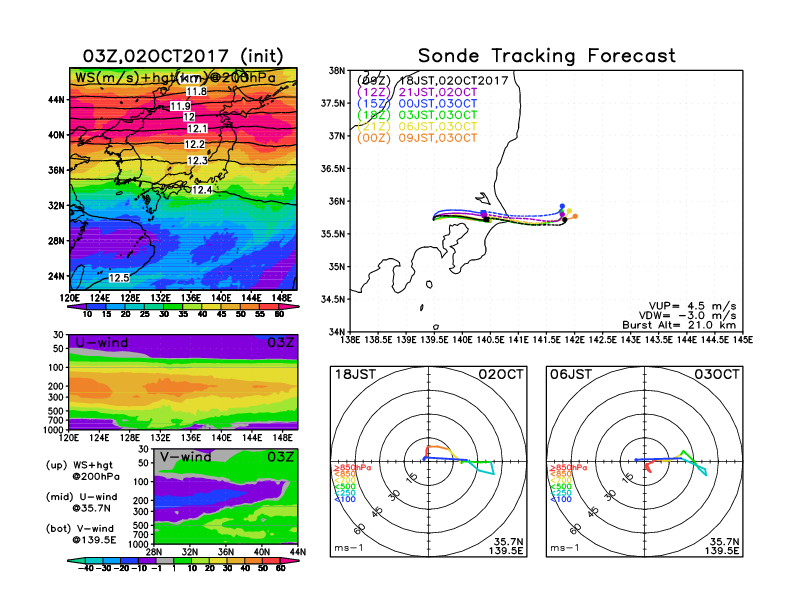Select the (09Z) 18JST,02OCT2017 legend entry

click(432, 81)
